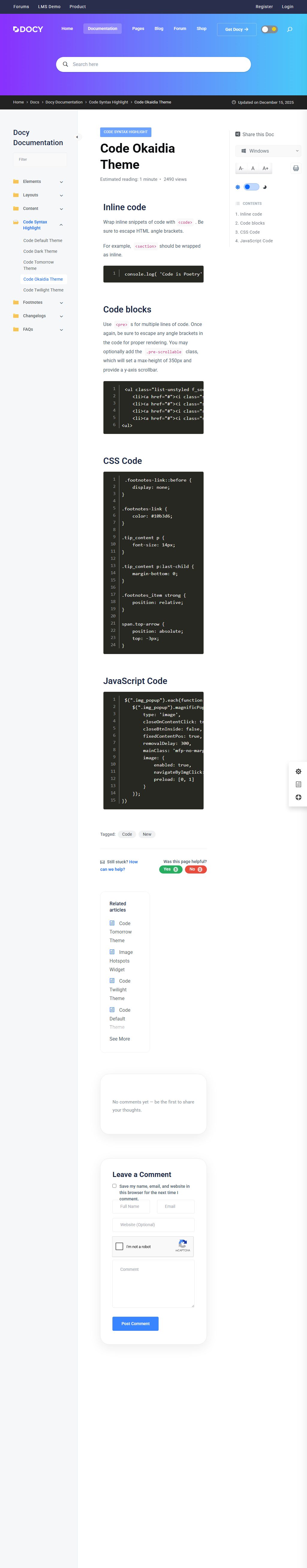Open the Pages nav menu
Image resolution: width=307 pixels, height=1568 pixels.
click(x=138, y=28)
